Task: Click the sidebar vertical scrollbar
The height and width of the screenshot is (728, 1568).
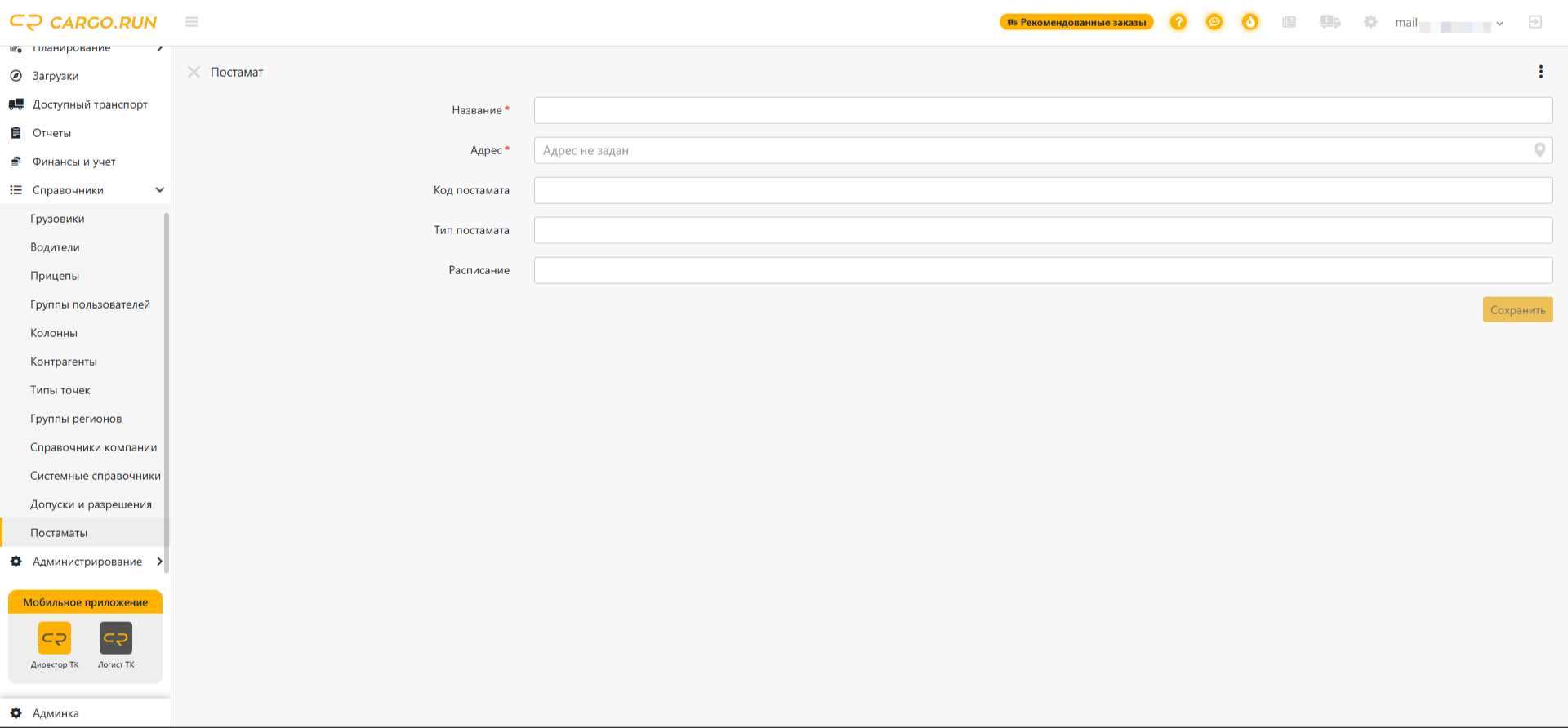Action: (x=167, y=392)
